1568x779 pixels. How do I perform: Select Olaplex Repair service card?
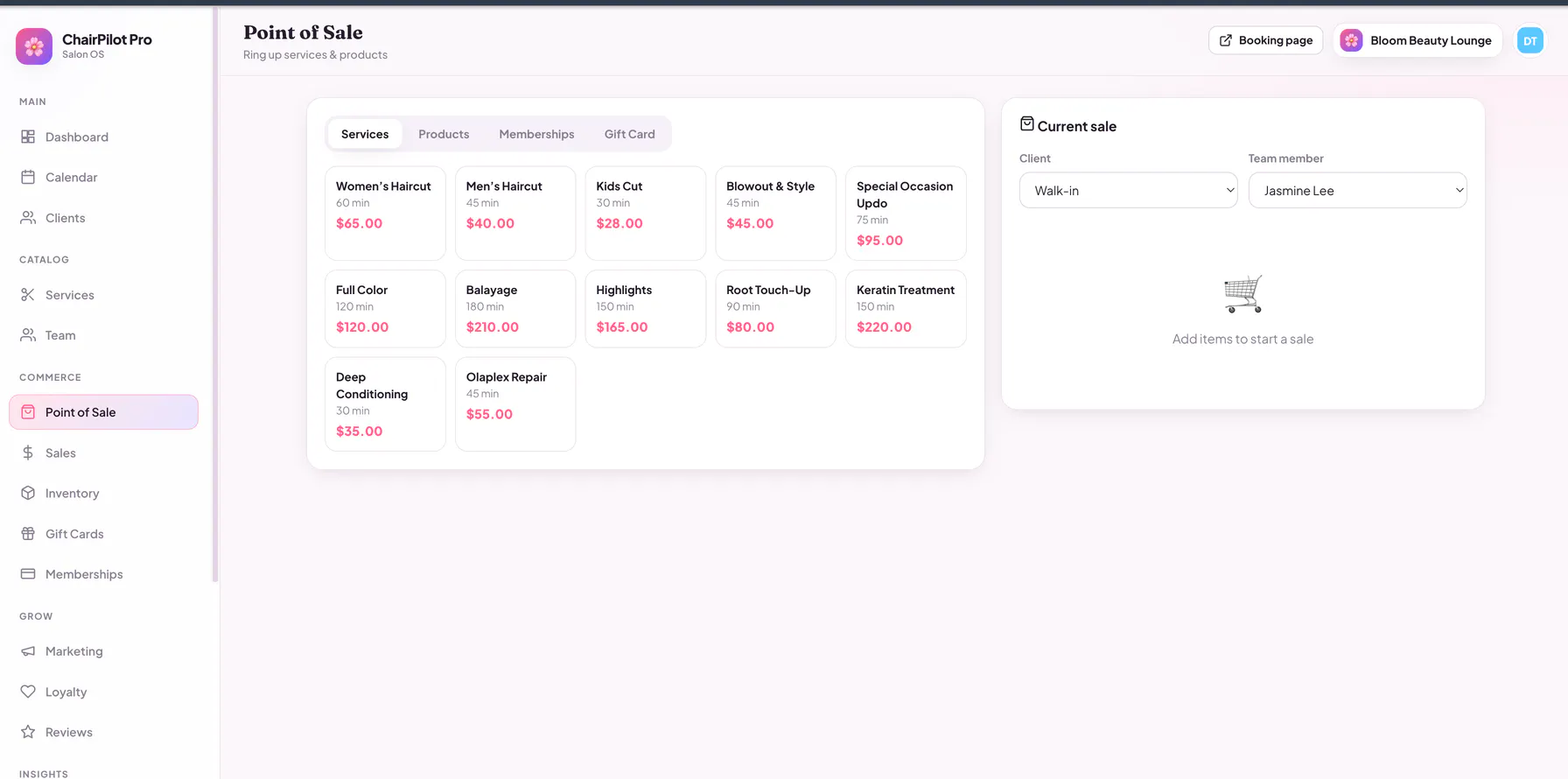coord(515,404)
